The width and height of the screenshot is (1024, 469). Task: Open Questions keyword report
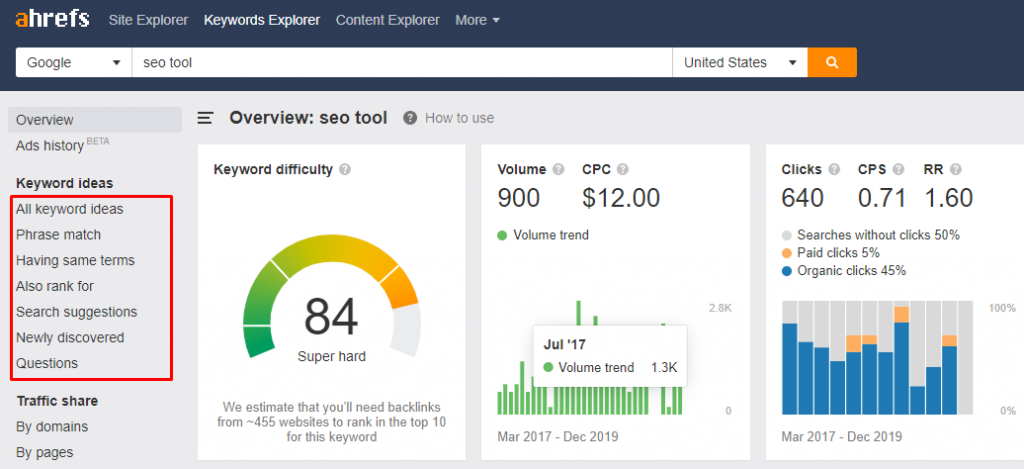coord(47,363)
